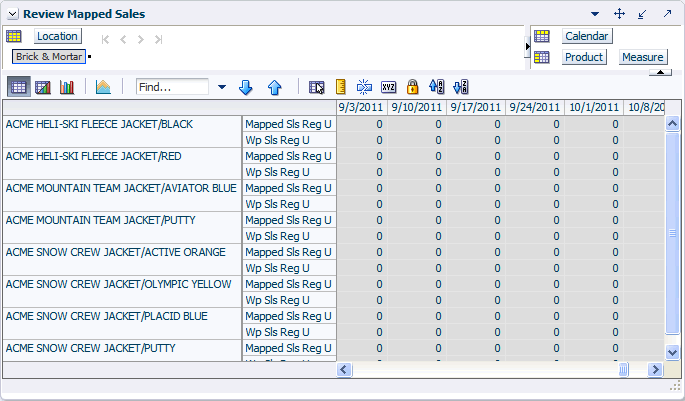Open the Location dimension button
The image size is (685, 401).
57,36
